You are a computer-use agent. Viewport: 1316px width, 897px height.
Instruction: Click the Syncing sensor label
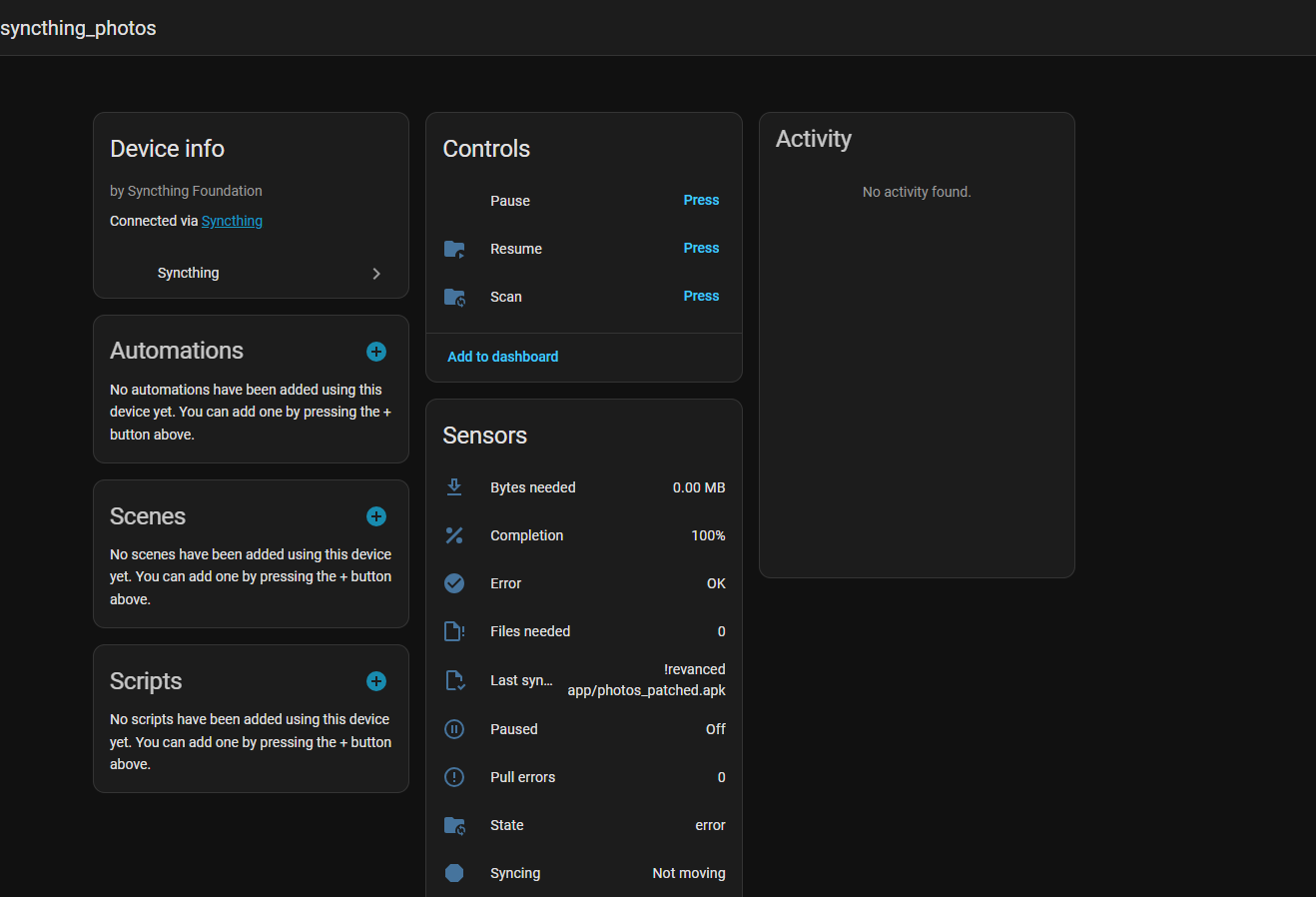pos(515,873)
